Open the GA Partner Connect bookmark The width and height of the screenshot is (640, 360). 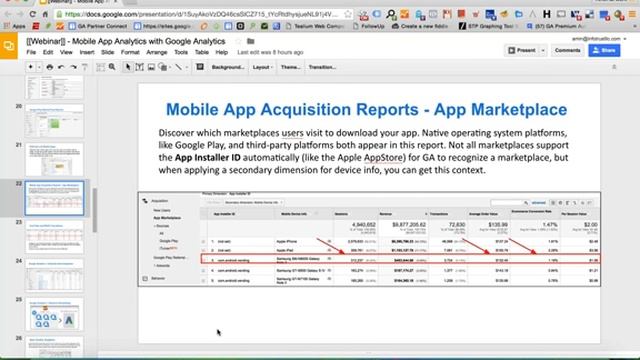tap(98, 26)
